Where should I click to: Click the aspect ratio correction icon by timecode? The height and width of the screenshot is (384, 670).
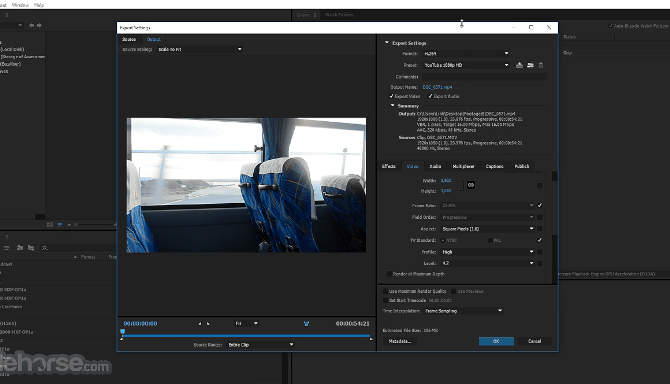(x=306, y=324)
